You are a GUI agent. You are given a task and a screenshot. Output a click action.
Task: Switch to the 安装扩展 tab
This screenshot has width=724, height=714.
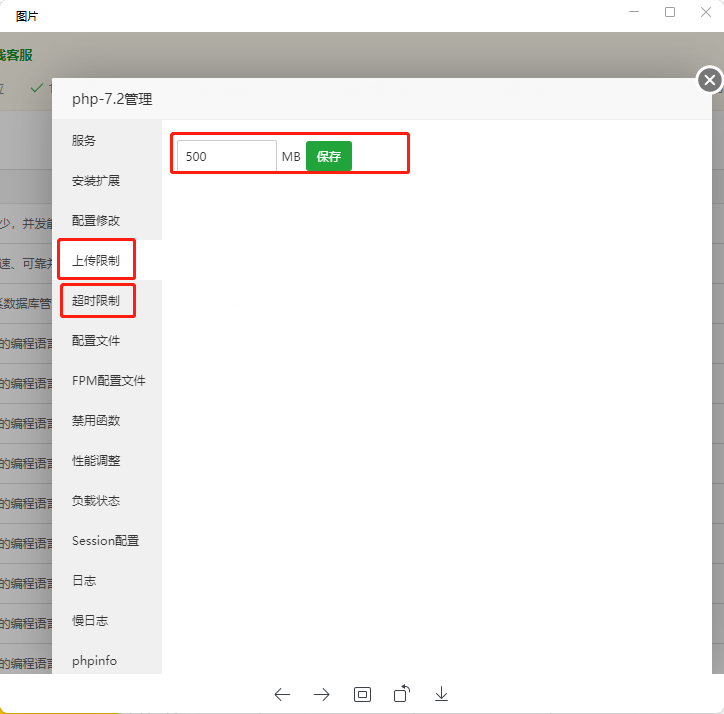(96, 181)
